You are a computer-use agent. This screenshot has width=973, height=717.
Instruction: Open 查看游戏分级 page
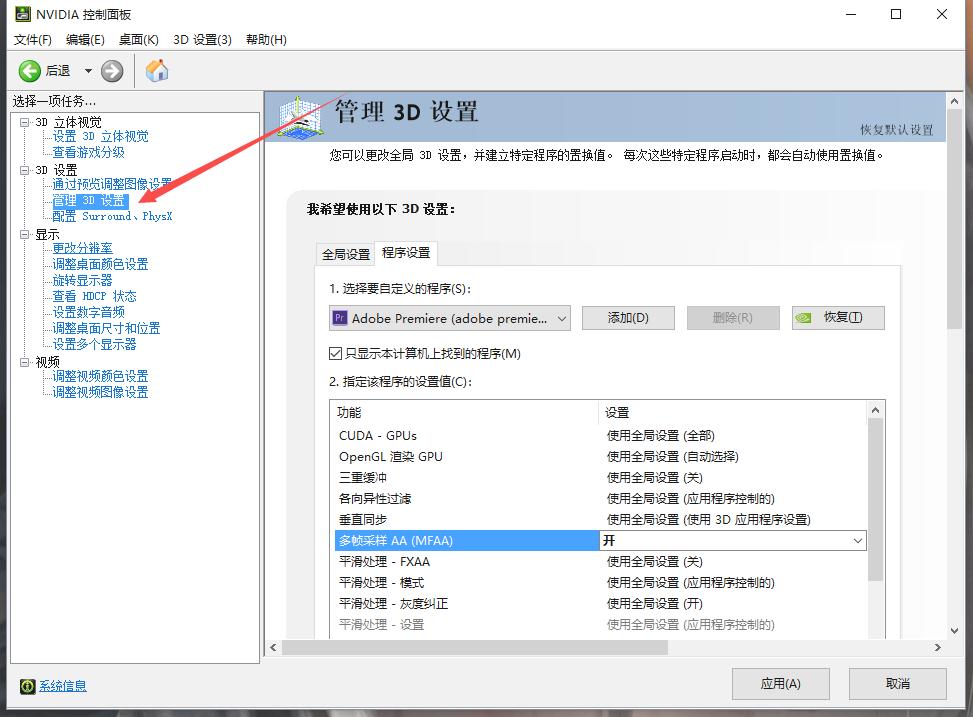(88, 152)
